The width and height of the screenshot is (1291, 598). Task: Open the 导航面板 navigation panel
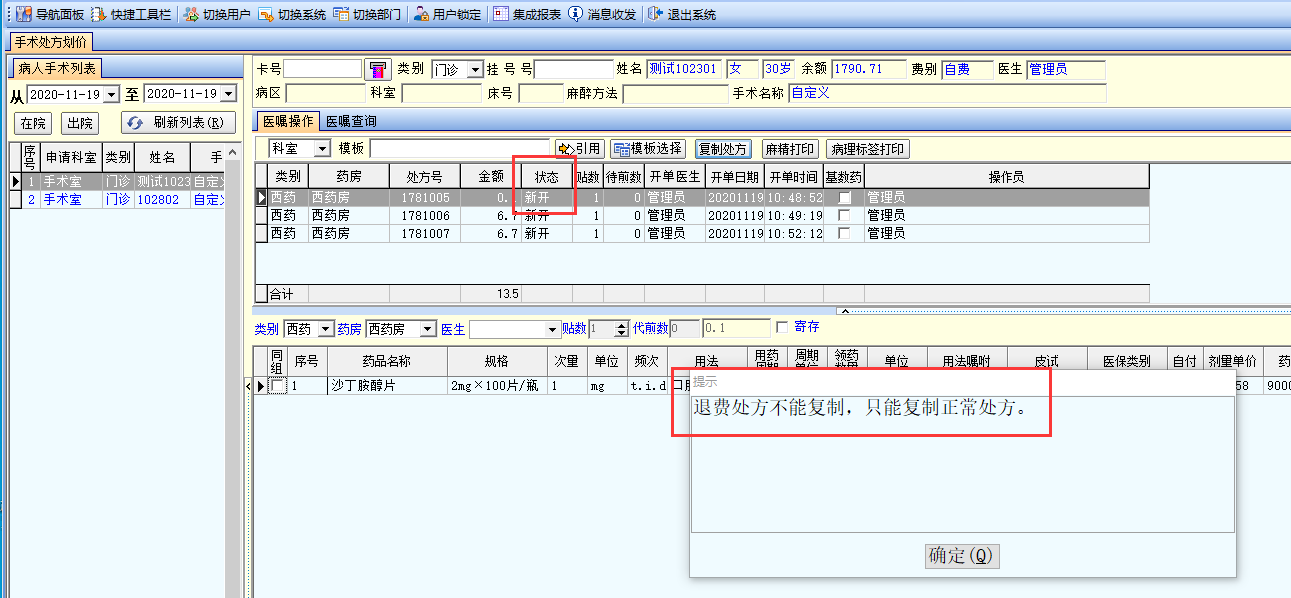coord(51,15)
